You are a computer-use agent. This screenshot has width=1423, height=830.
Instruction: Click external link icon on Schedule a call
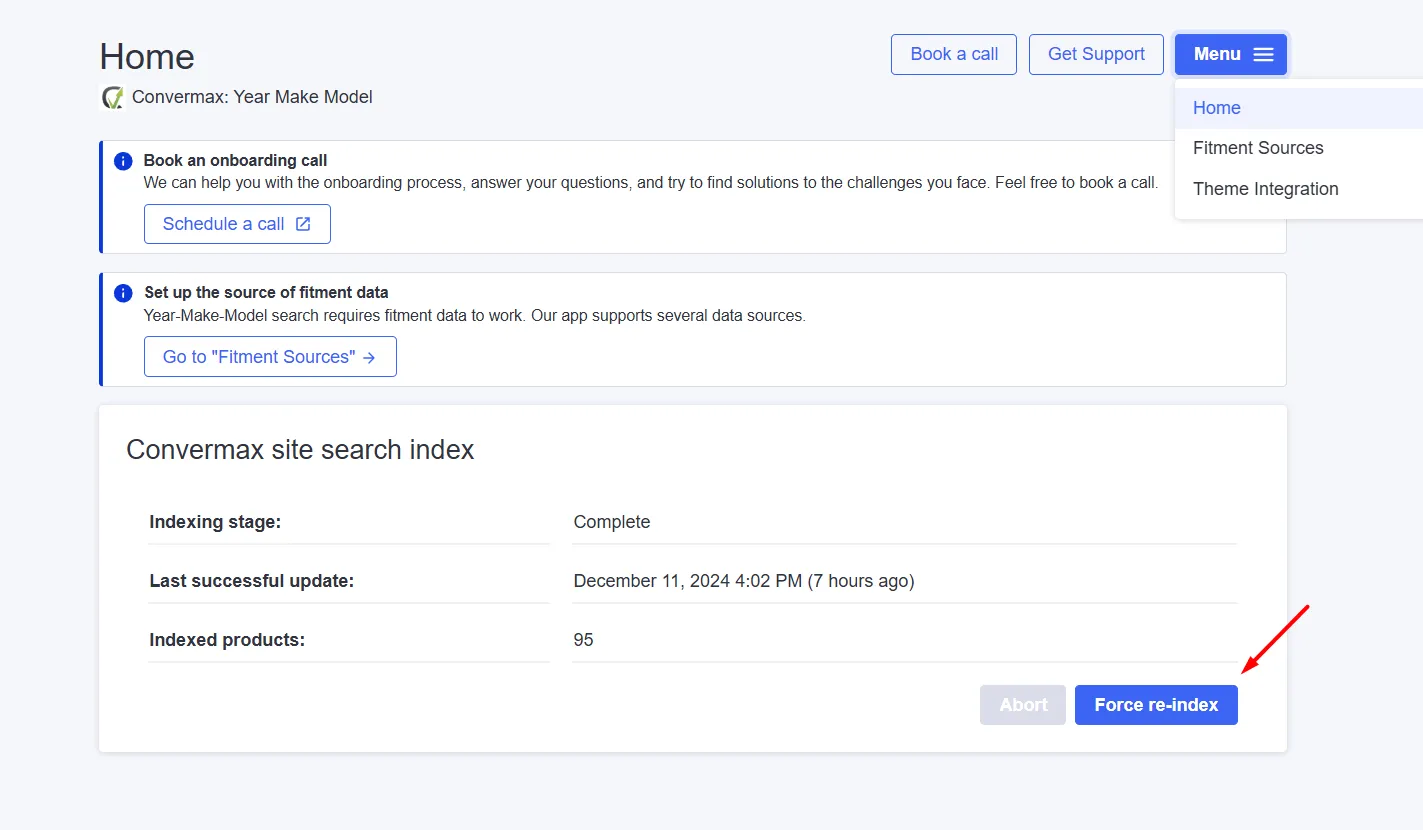click(303, 224)
